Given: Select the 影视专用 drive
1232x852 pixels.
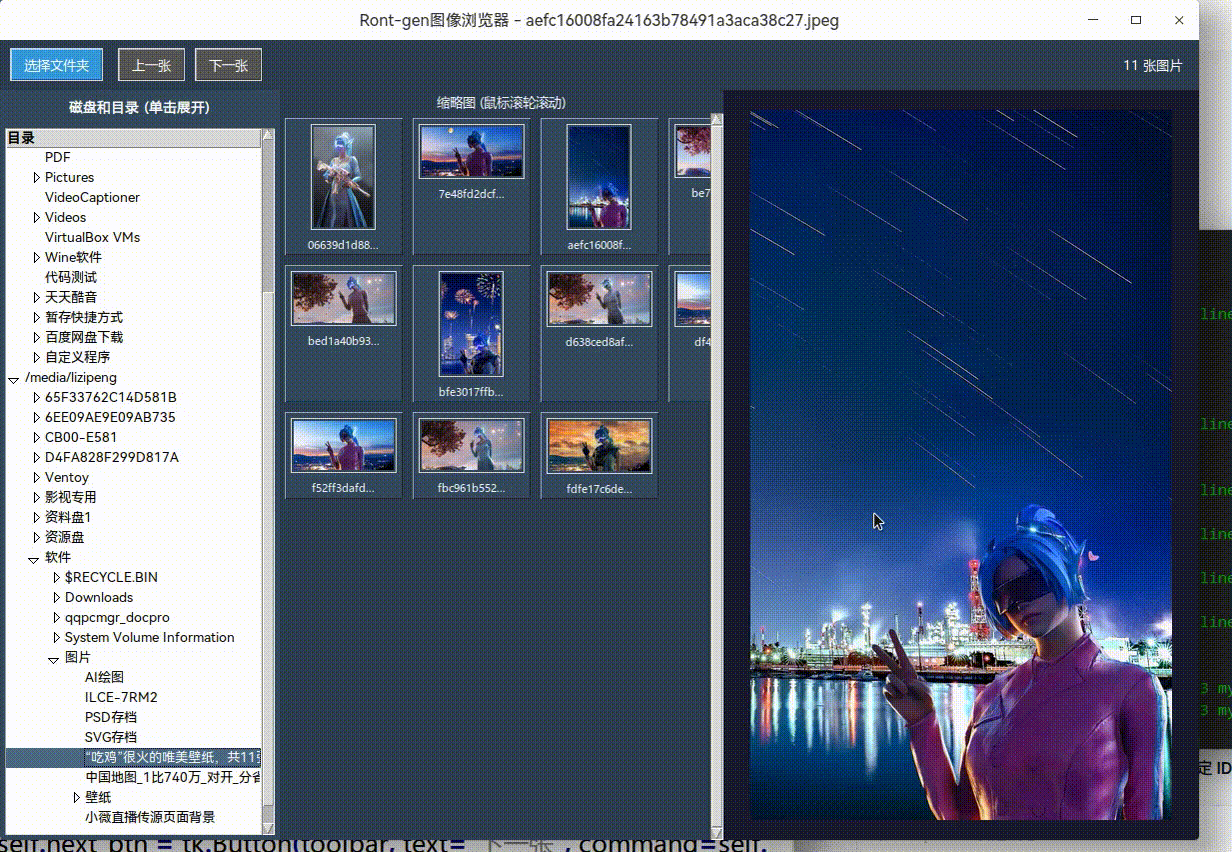Looking at the screenshot, I should [x=70, y=497].
